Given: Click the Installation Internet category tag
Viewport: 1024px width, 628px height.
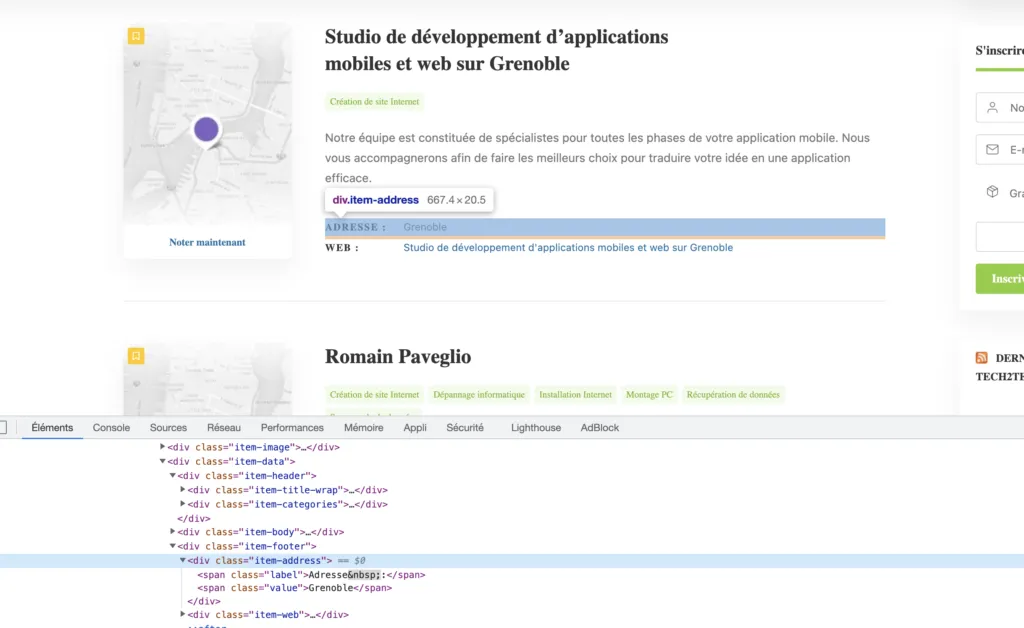Looking at the screenshot, I should tap(575, 395).
